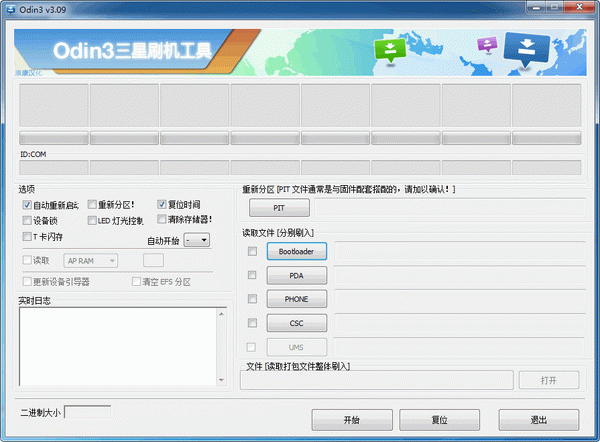Click the CSC file path field
Image resolution: width=600 pixels, height=442 pixels.
(460, 323)
